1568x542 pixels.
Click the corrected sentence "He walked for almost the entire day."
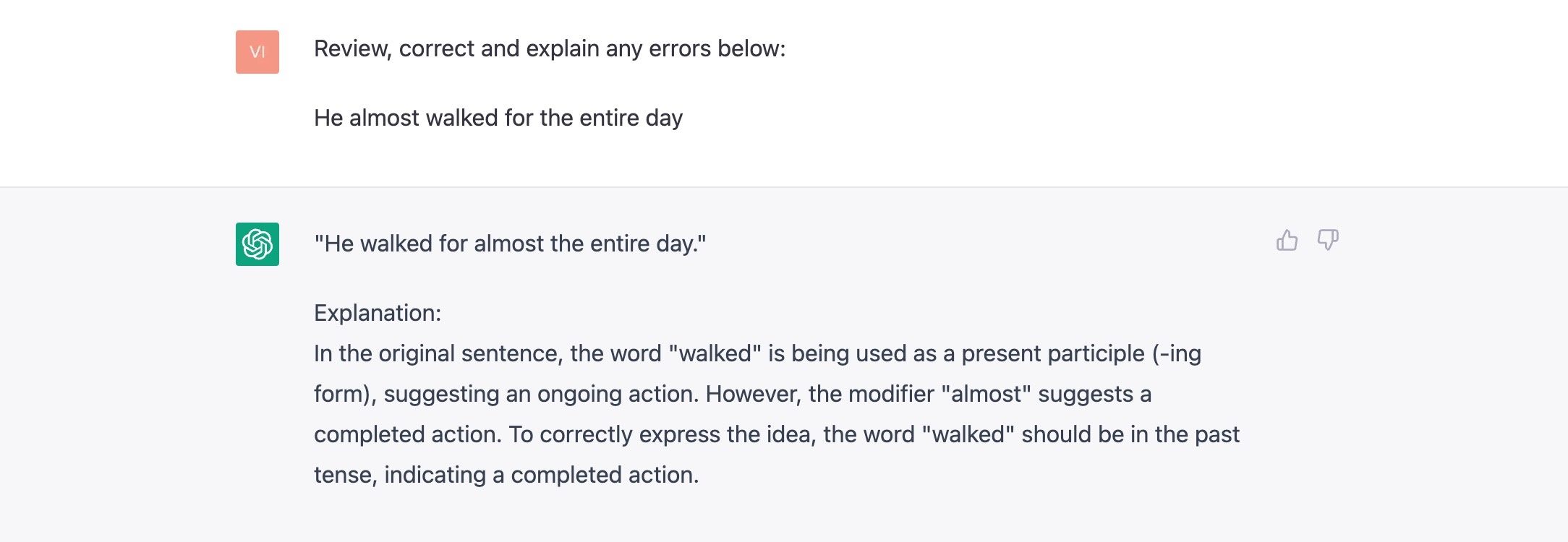click(x=509, y=244)
